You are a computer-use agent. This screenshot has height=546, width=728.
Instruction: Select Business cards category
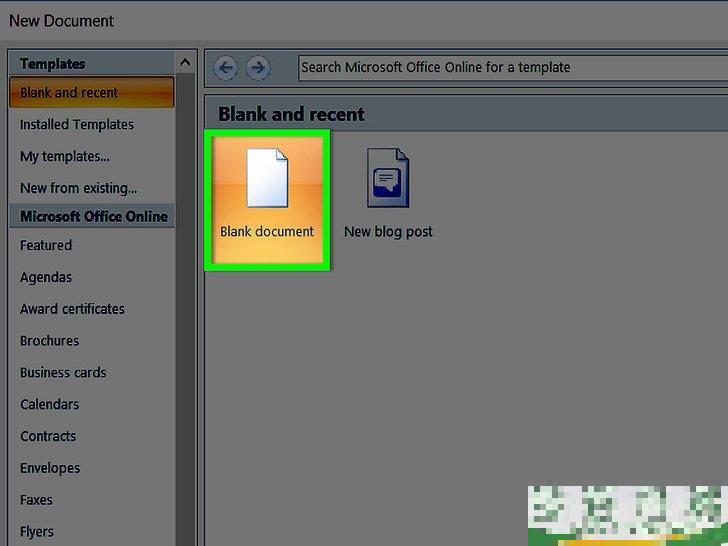click(63, 373)
